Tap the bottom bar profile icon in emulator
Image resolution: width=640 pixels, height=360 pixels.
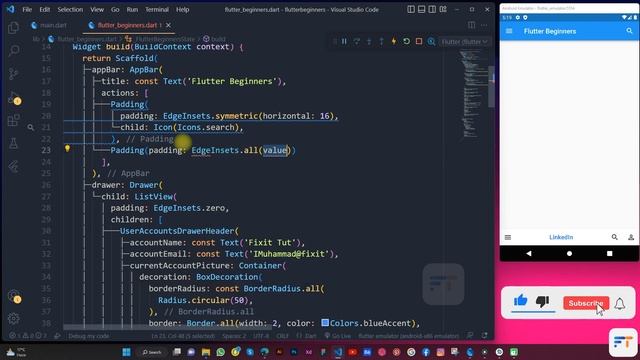tap(631, 237)
